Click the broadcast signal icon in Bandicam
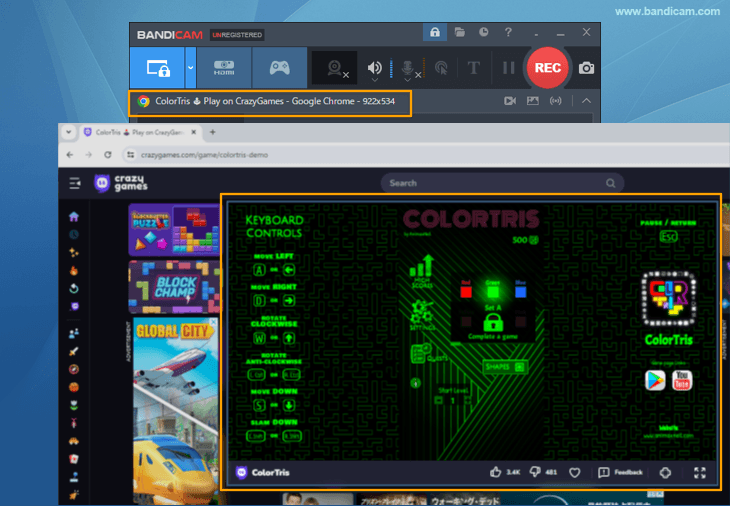 click(x=555, y=101)
